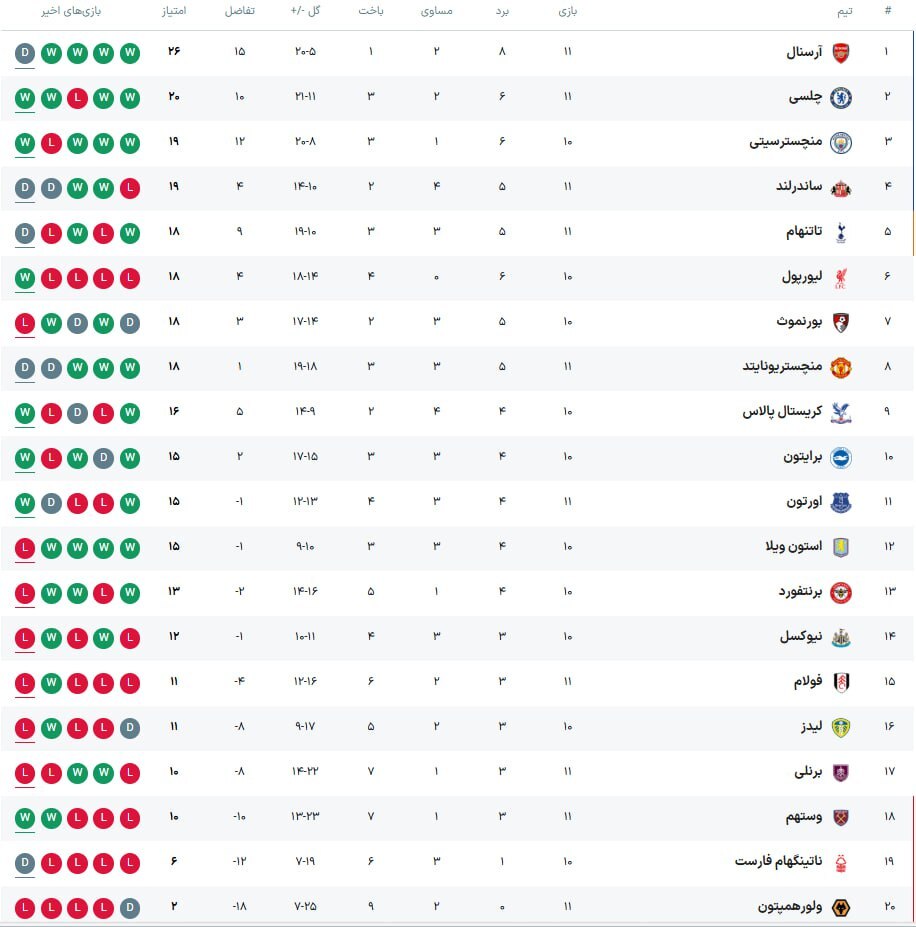Screen dimensions: 916x927
Task: Click Liverpool's only green W form badge
Action: point(25,278)
